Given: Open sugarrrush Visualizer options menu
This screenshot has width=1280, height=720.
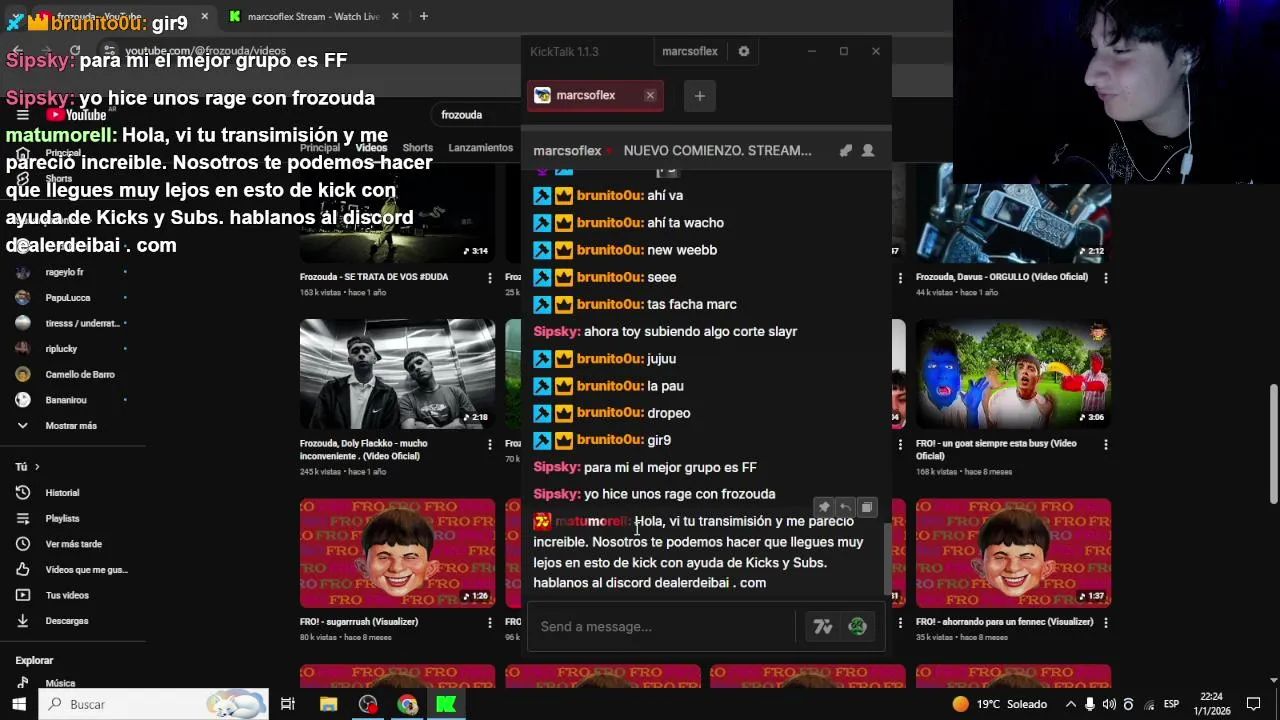Looking at the screenshot, I should point(489,622).
